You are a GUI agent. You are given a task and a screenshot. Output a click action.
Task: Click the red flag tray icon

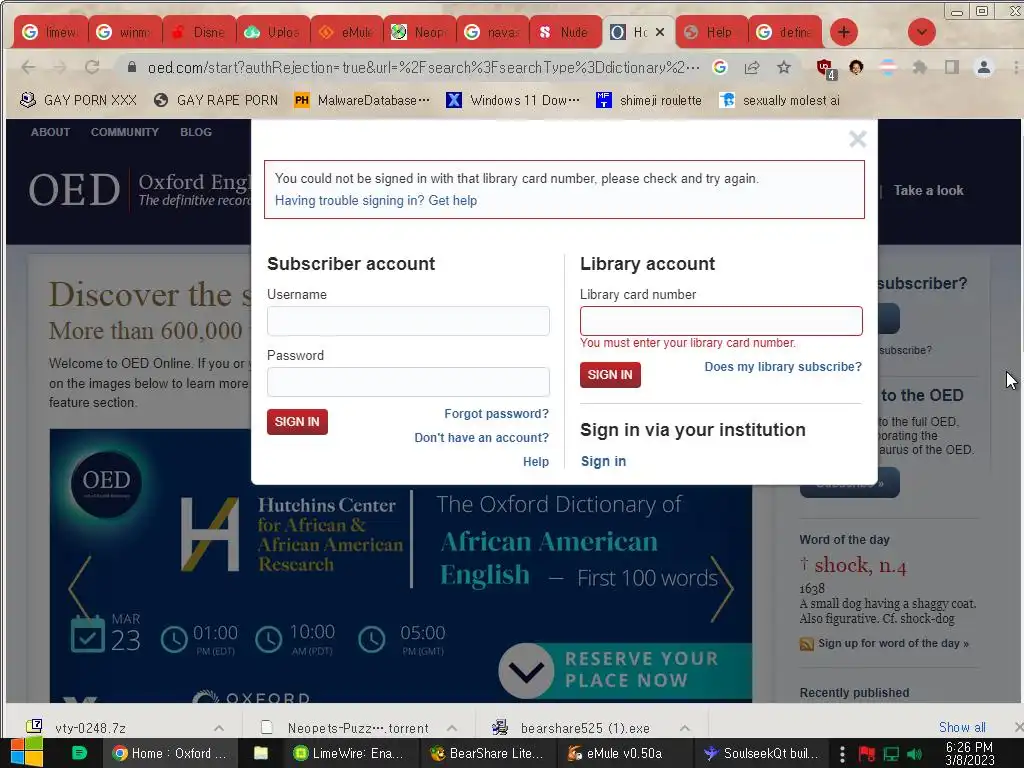[x=867, y=754]
